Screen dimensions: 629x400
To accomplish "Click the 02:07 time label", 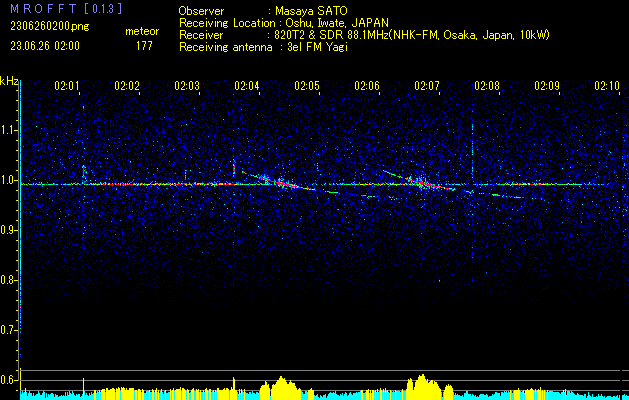I will tap(427, 87).
